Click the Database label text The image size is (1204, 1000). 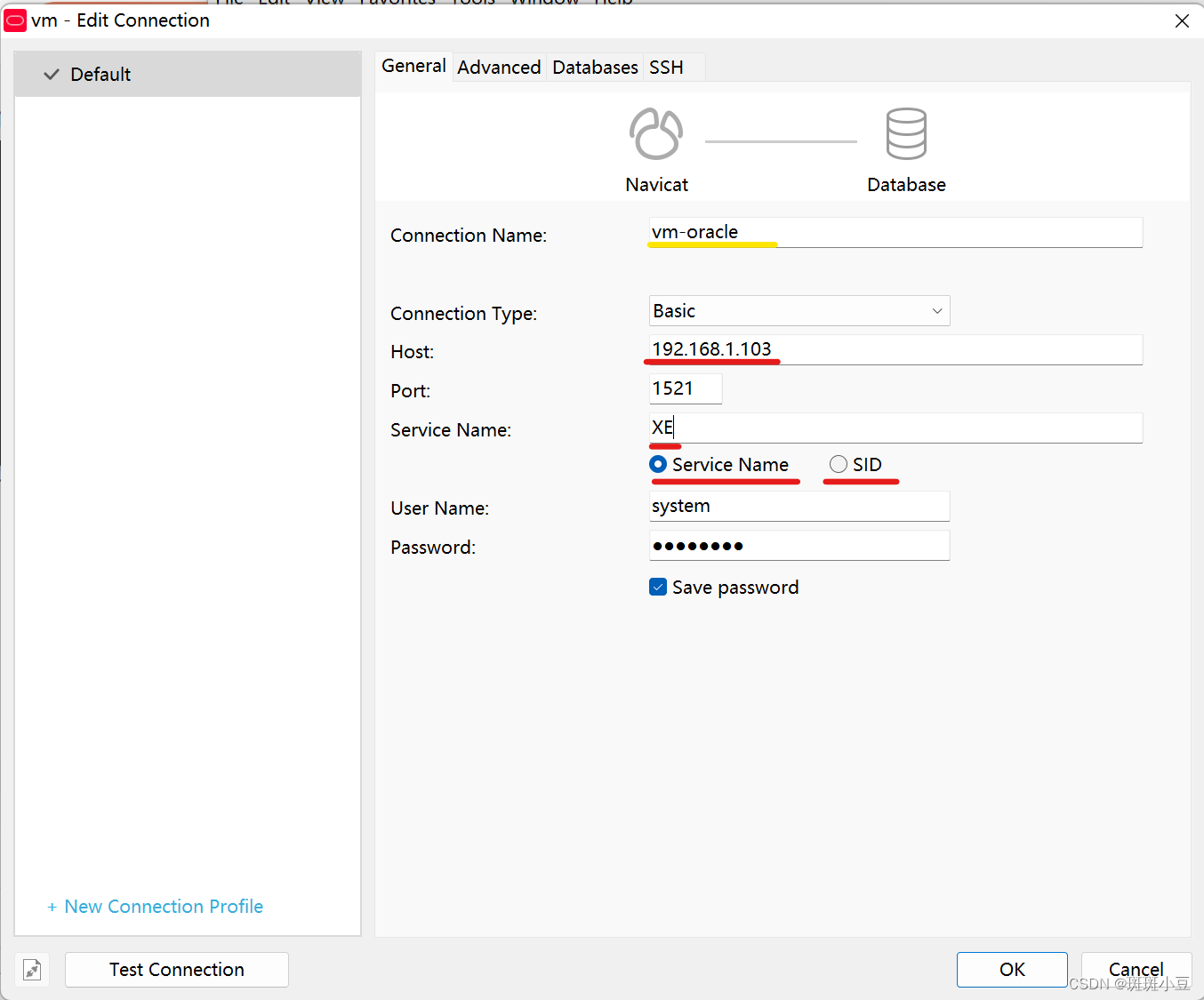(906, 185)
